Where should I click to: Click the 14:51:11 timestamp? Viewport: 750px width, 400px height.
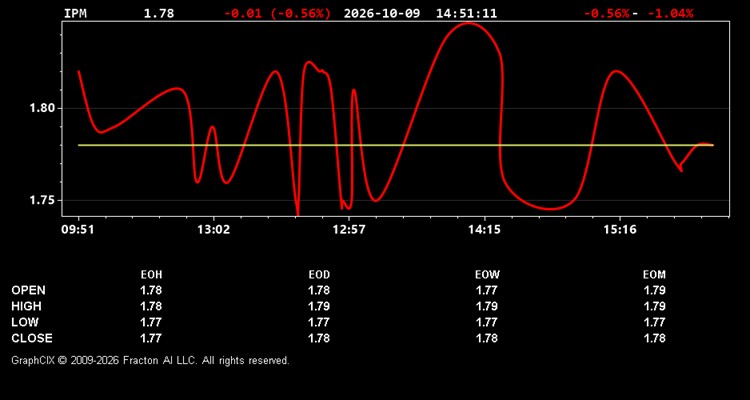[x=466, y=13]
